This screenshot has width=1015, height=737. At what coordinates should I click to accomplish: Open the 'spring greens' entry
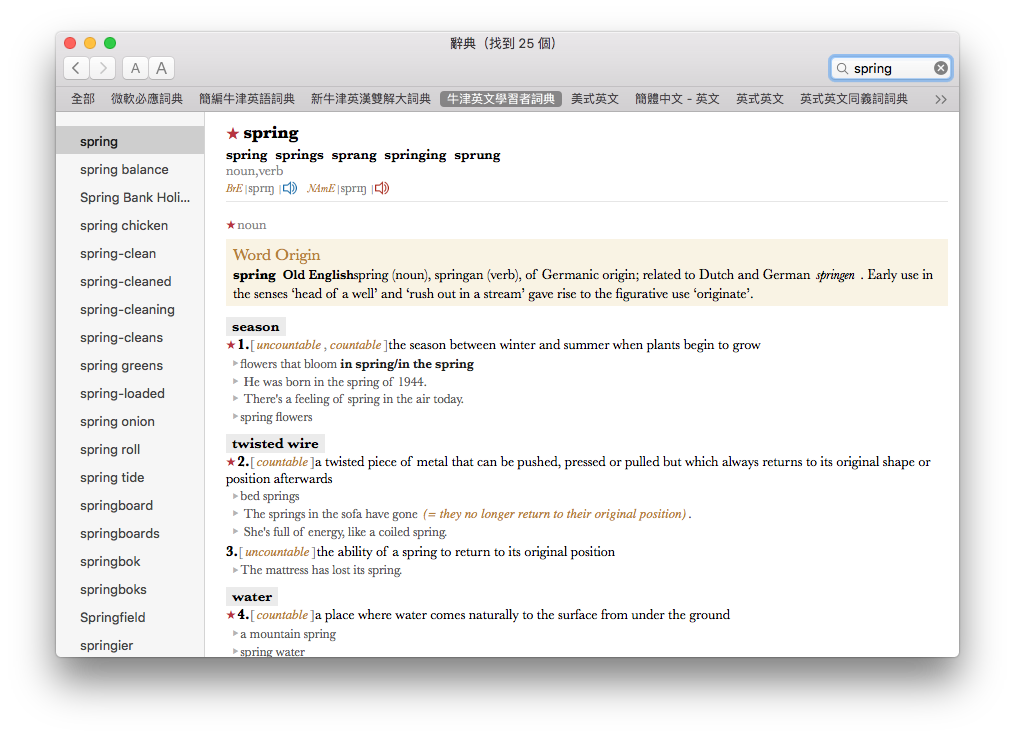coord(130,366)
